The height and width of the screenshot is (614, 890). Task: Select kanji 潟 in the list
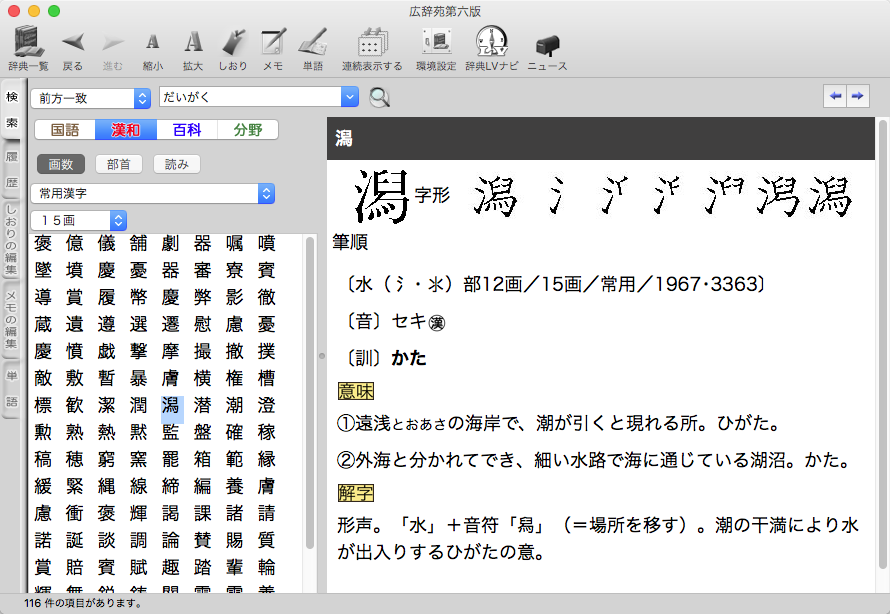click(x=171, y=405)
